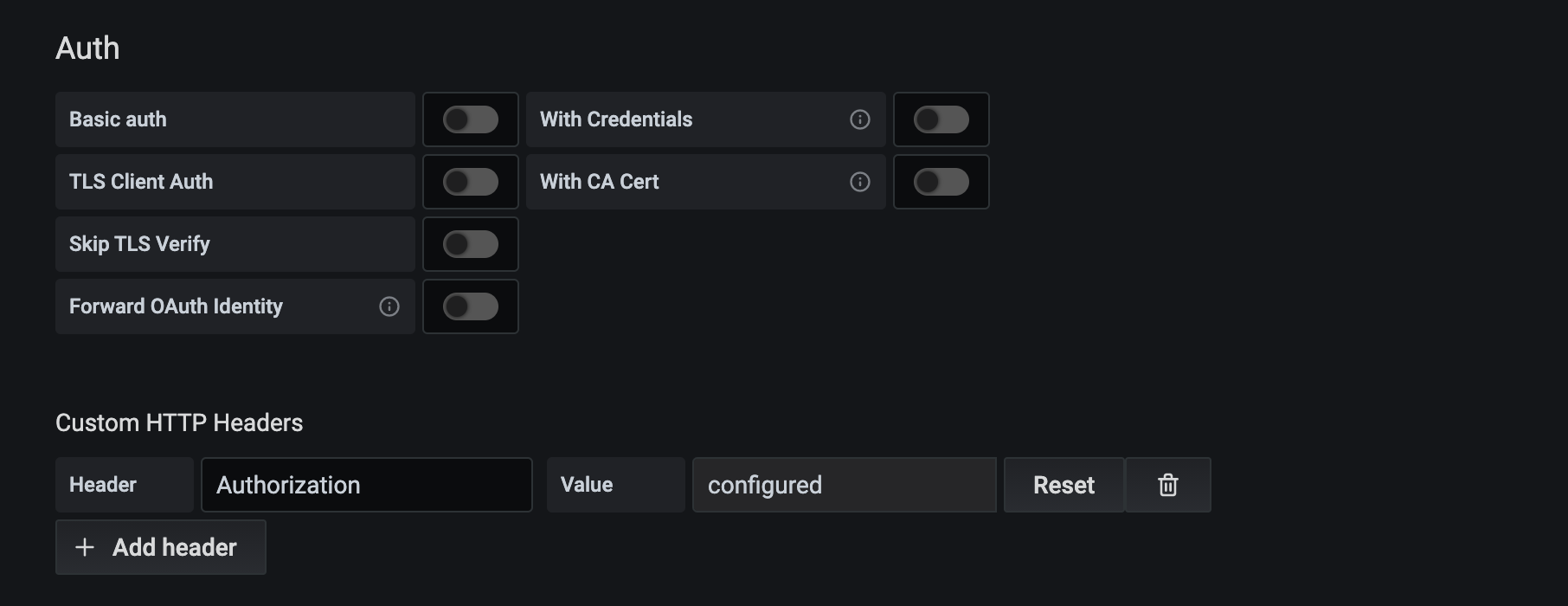The image size is (1568, 606).
Task: Click the Basic auth label
Action: pos(117,119)
